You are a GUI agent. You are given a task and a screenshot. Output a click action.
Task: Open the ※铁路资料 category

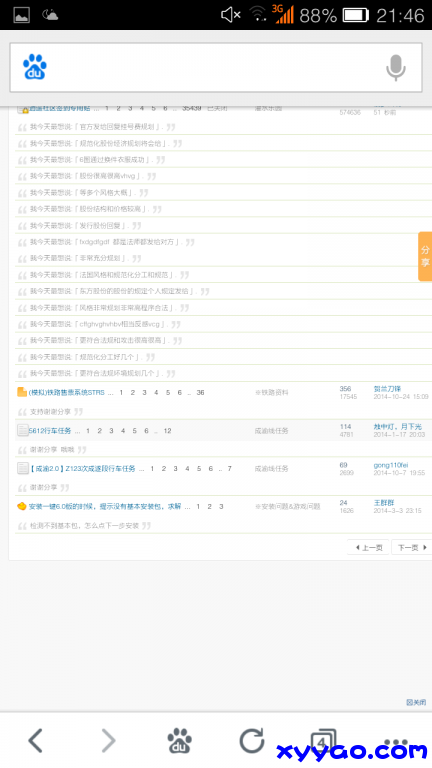pyautogui.click(x=271, y=392)
